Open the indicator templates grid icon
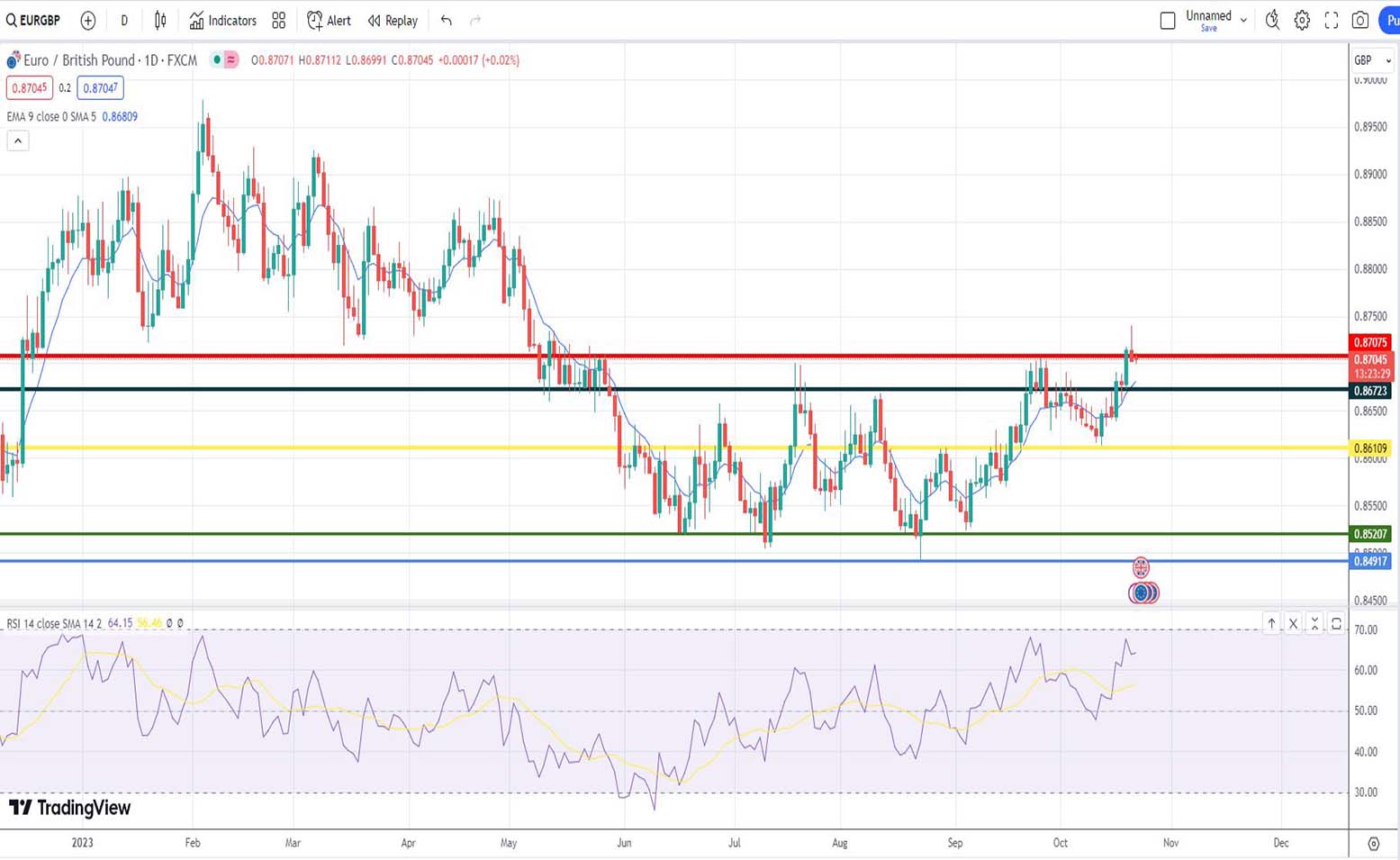The image size is (1400, 860). click(x=279, y=20)
